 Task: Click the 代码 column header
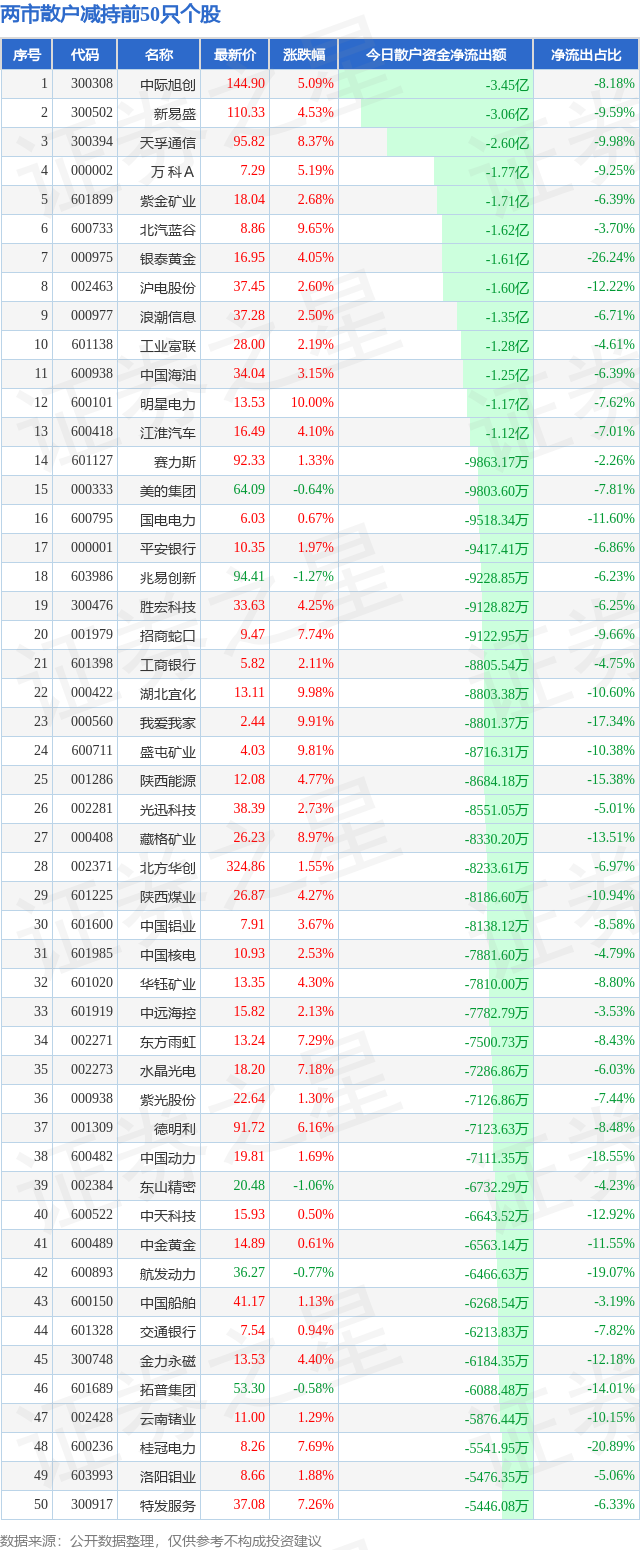click(85, 55)
